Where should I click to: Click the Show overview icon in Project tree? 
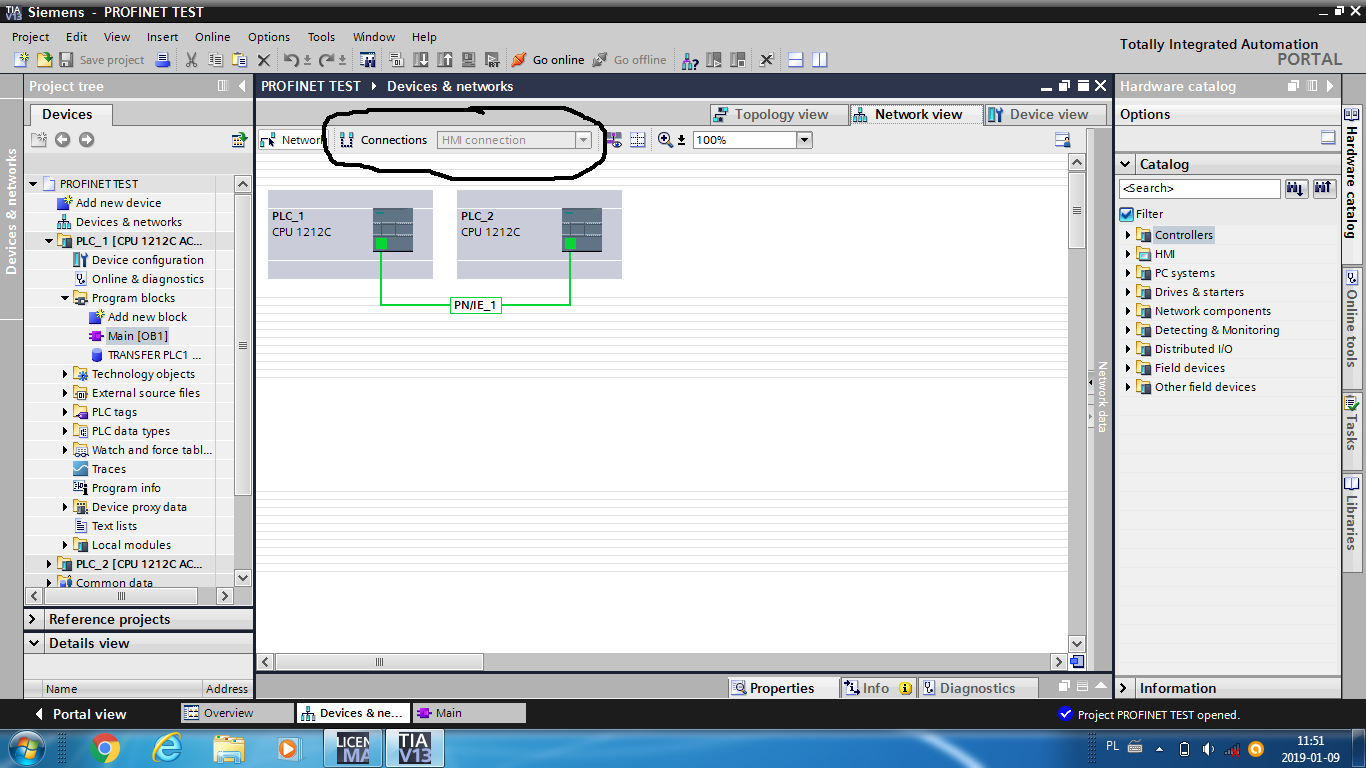pyautogui.click(x=239, y=140)
